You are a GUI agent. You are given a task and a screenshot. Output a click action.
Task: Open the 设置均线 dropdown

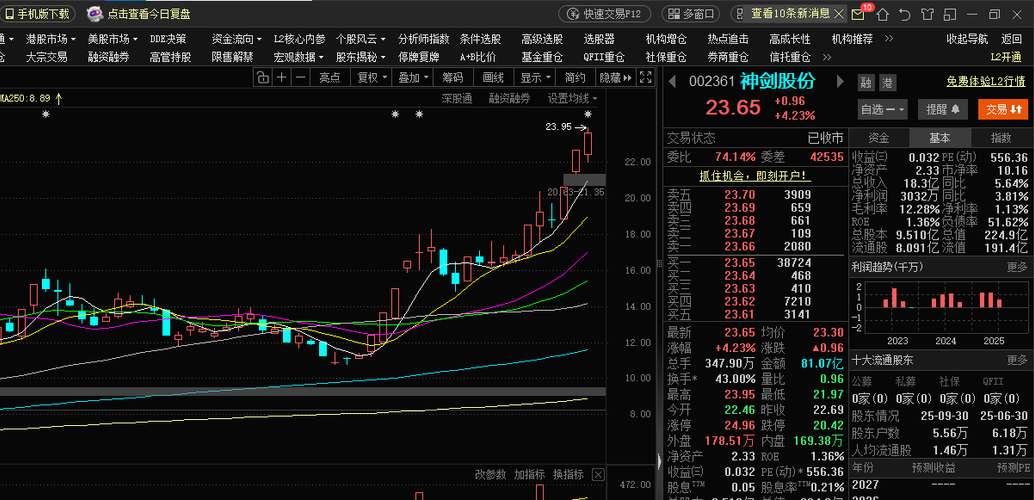click(572, 98)
